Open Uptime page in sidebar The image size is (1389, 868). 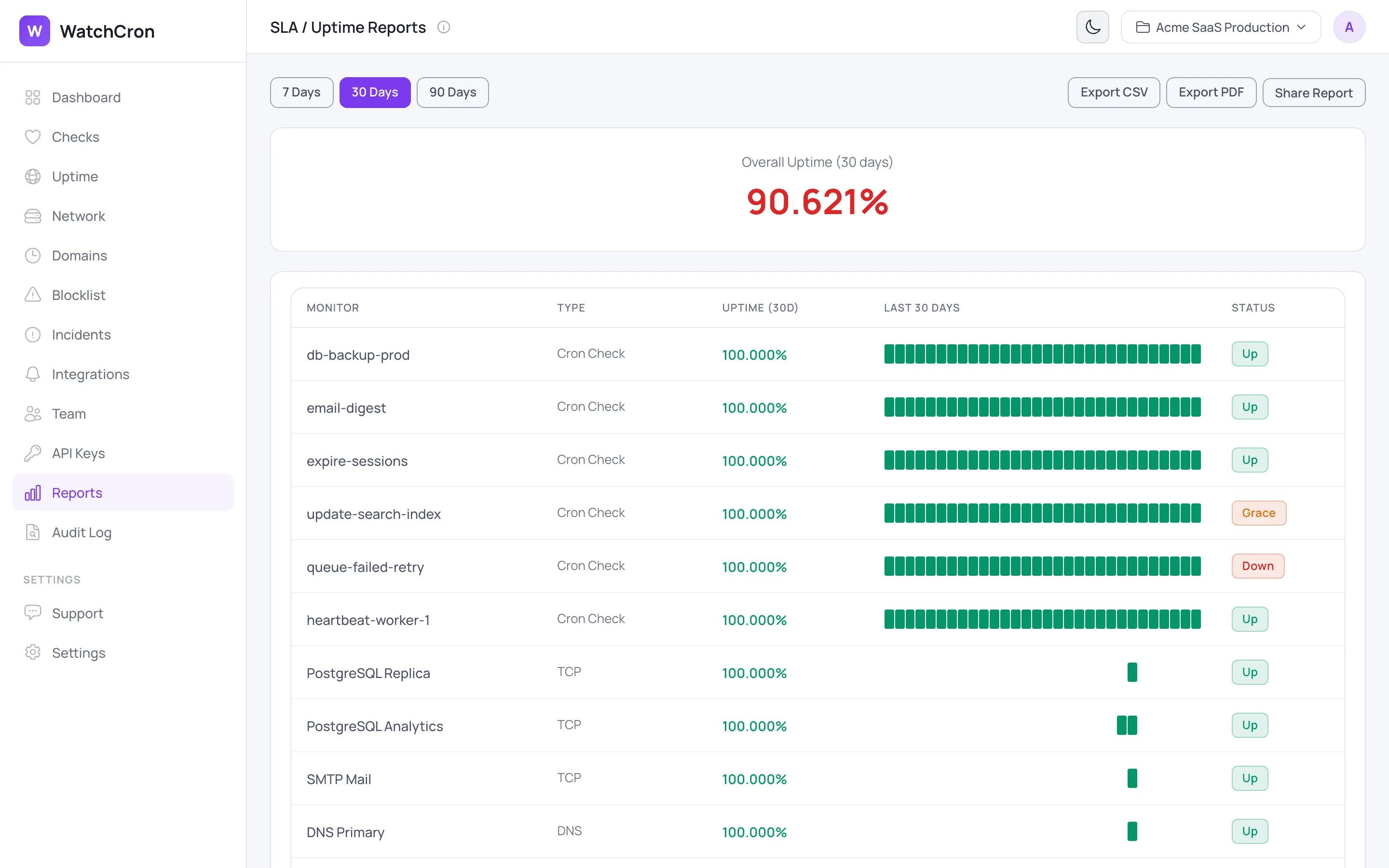tap(123, 177)
